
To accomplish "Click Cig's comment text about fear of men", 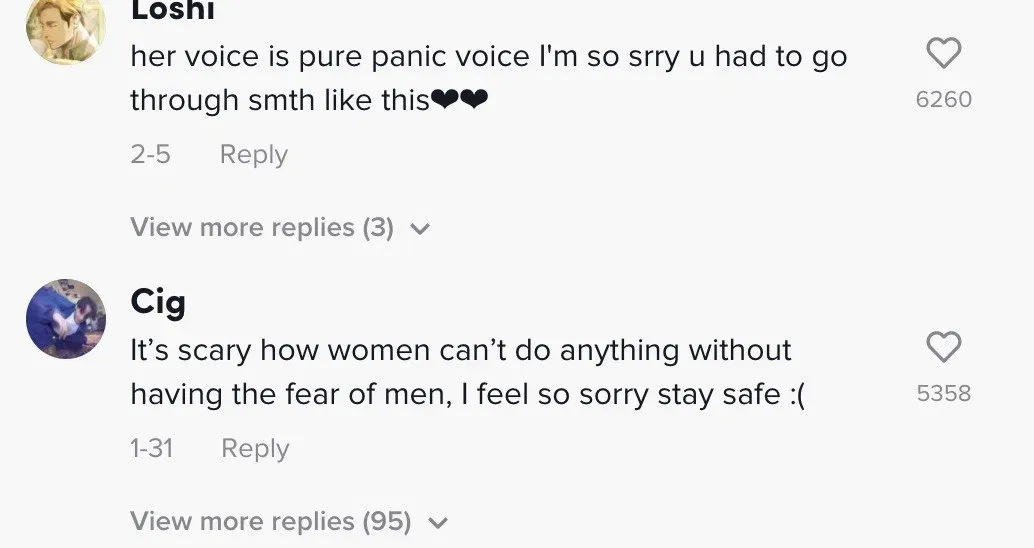I will pyautogui.click(x=460, y=351).
